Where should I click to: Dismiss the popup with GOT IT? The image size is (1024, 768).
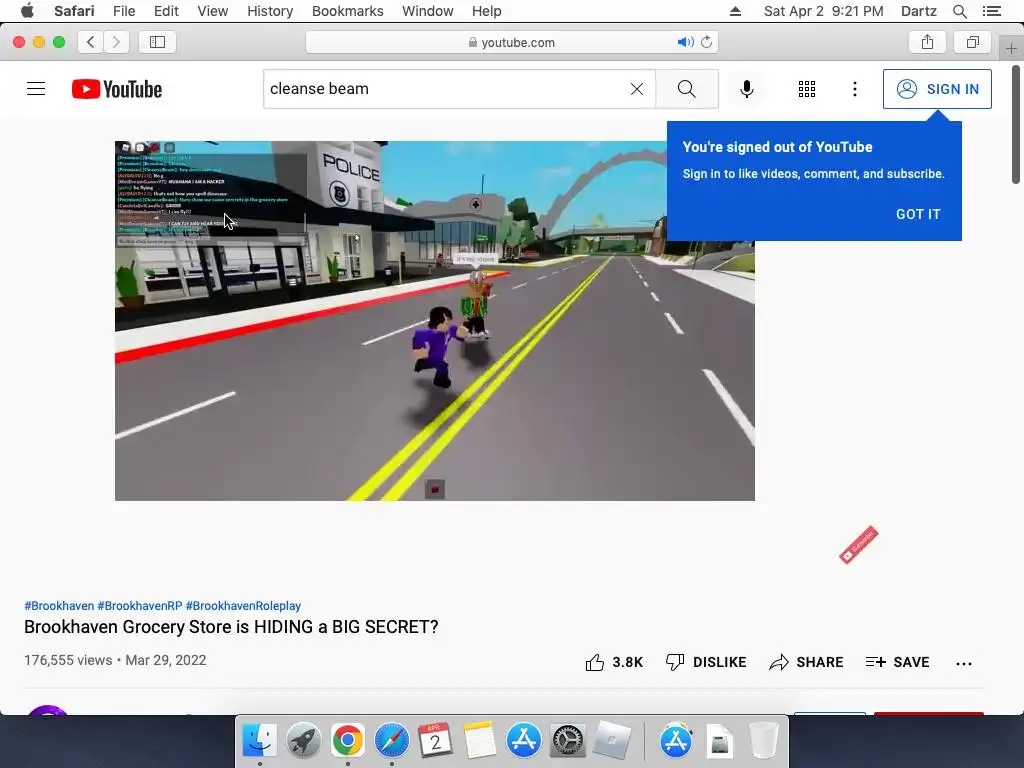click(x=918, y=214)
